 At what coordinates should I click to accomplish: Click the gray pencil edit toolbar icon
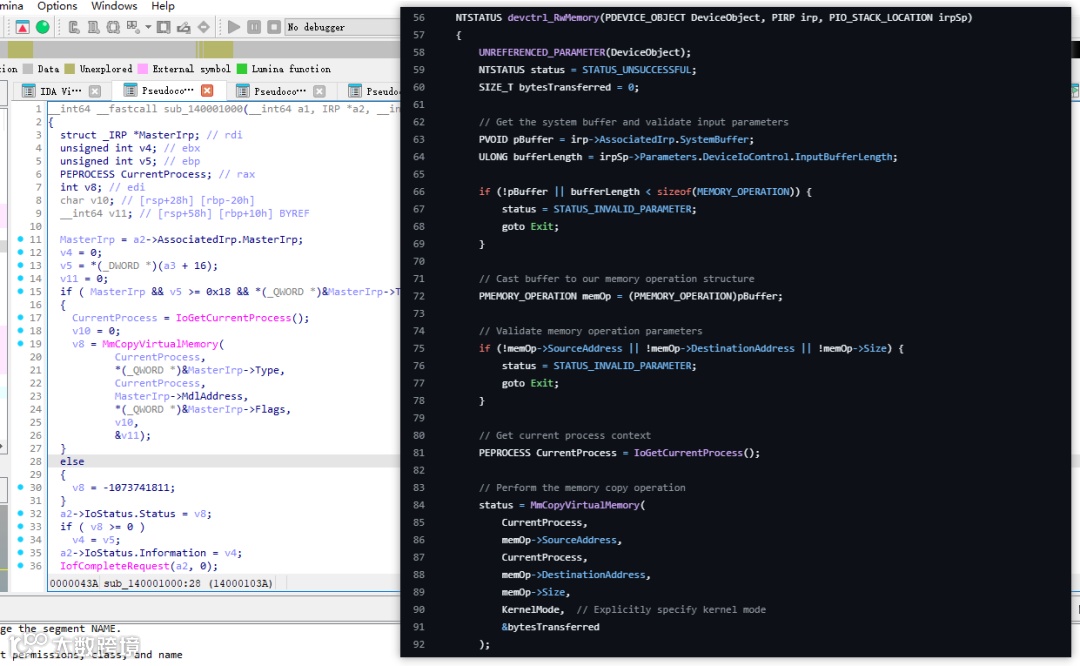click(183, 27)
